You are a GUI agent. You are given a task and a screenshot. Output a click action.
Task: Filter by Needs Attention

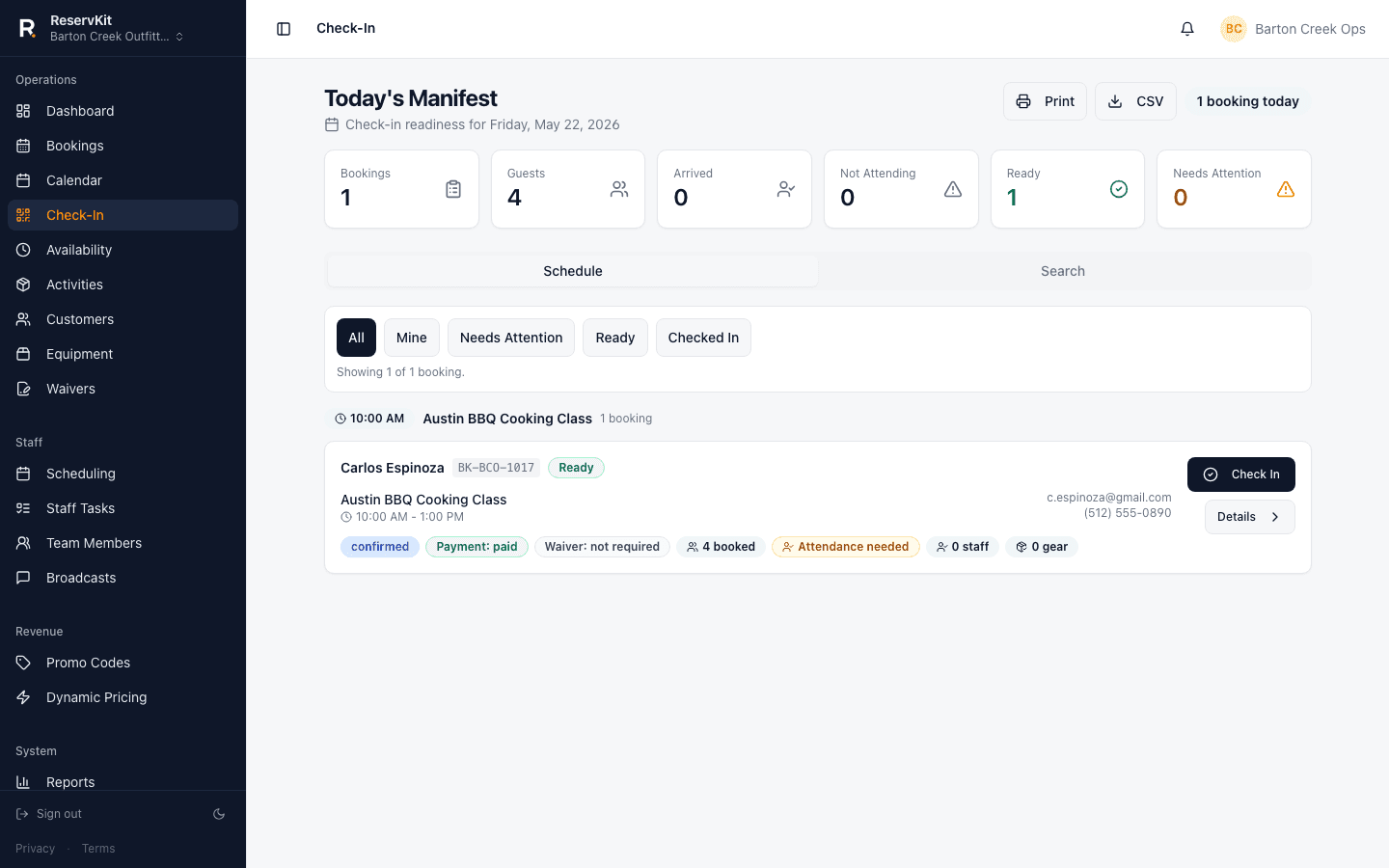coord(511,338)
